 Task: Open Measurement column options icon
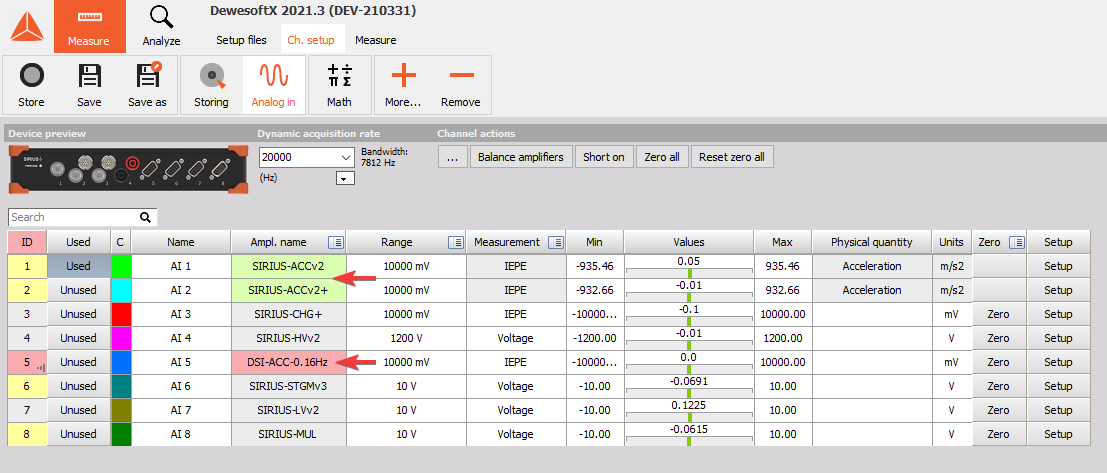pos(556,242)
